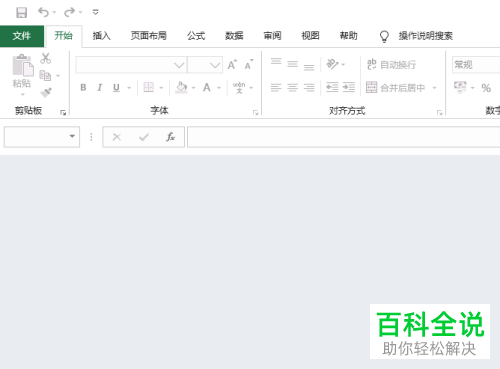This screenshot has height=369, width=500.
Task: Click the Align Left icon
Action: coord(276,88)
